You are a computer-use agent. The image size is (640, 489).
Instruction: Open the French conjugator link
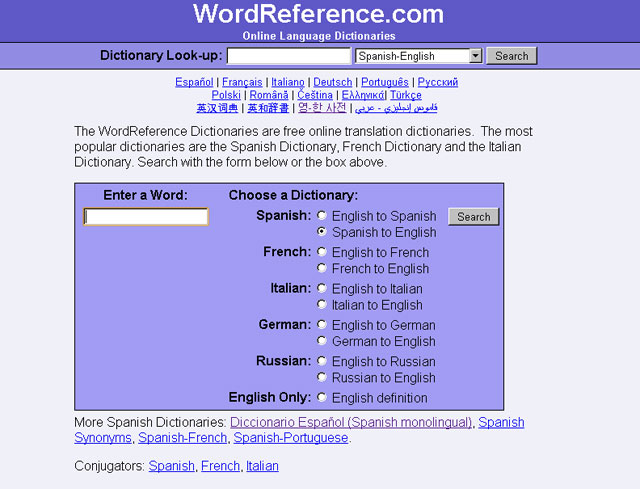click(220, 466)
